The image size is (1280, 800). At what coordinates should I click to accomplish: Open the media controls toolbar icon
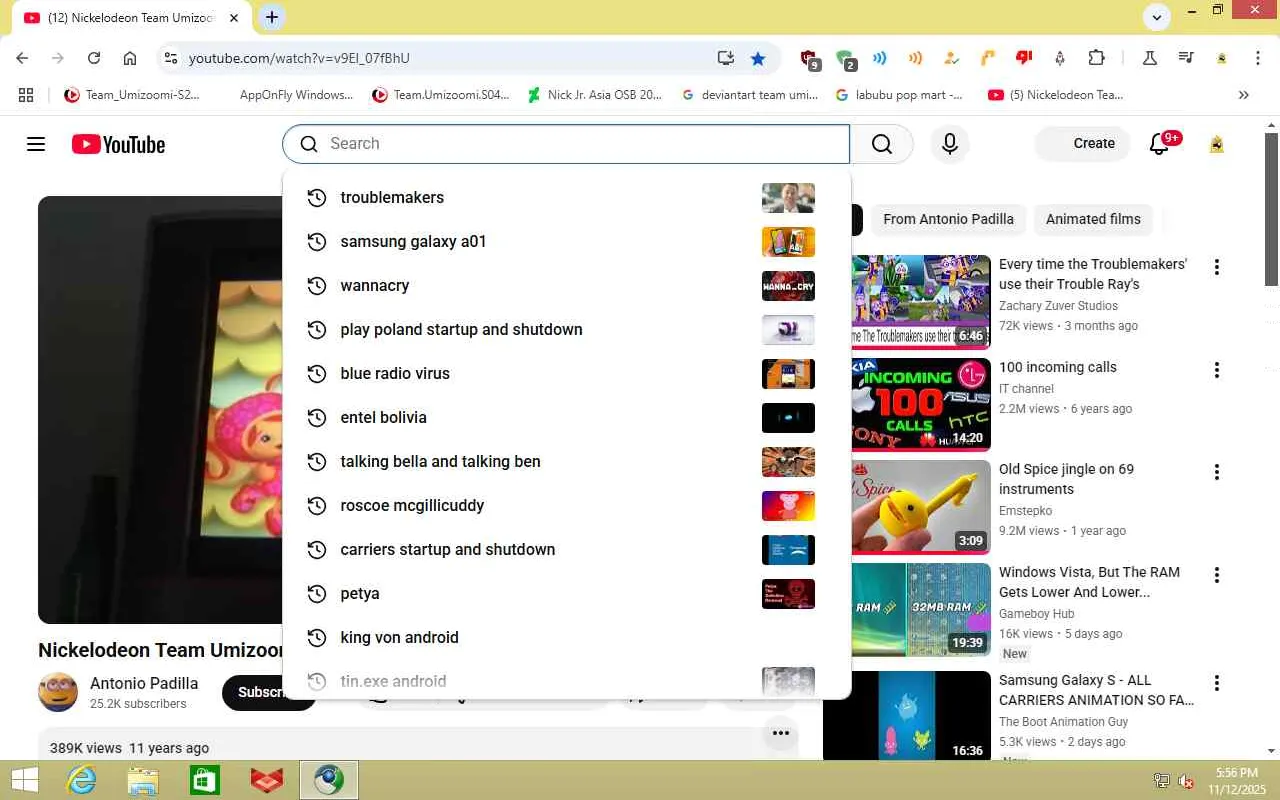tap(1186, 58)
